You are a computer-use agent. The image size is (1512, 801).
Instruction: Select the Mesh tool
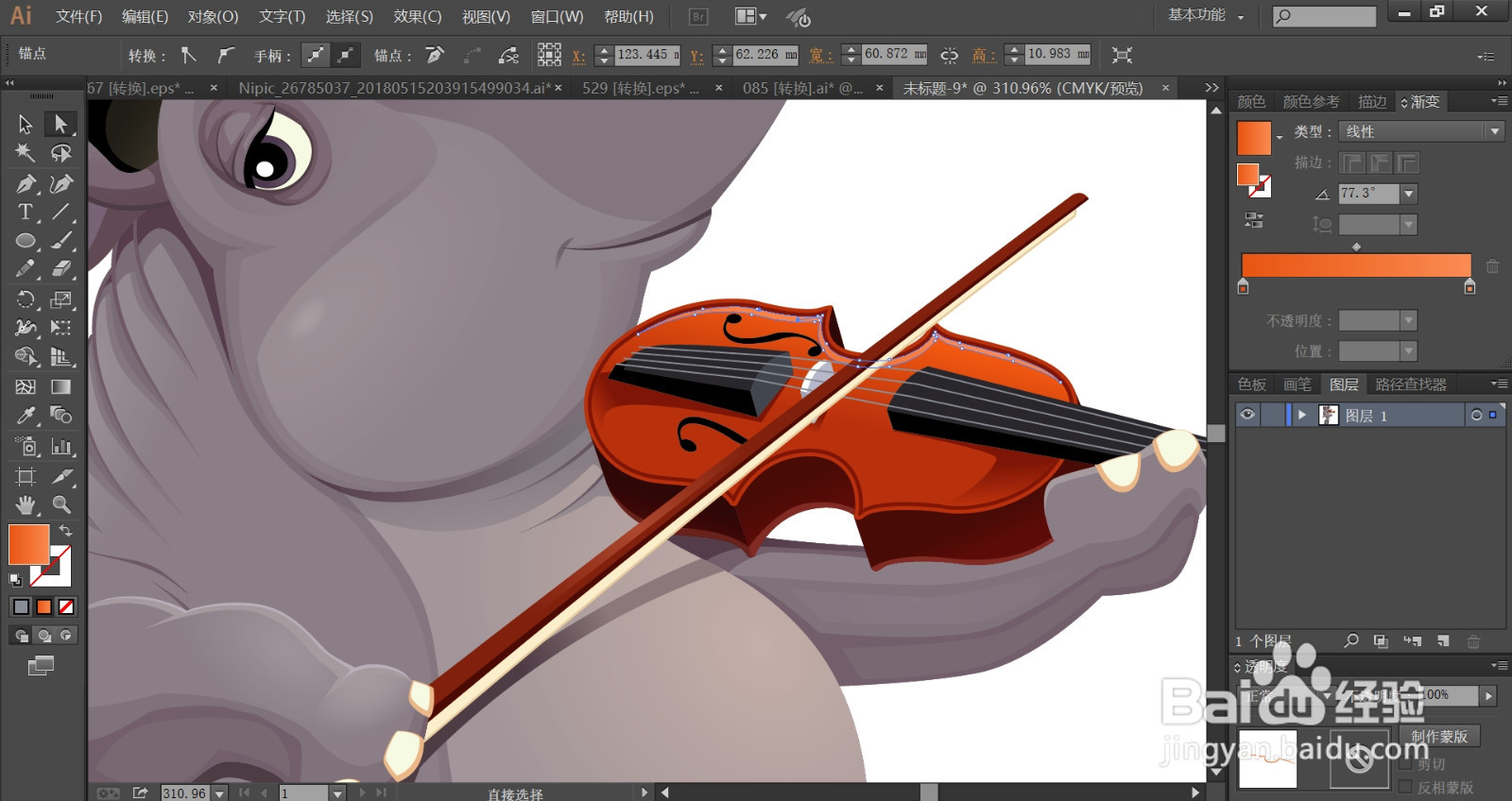[x=26, y=386]
